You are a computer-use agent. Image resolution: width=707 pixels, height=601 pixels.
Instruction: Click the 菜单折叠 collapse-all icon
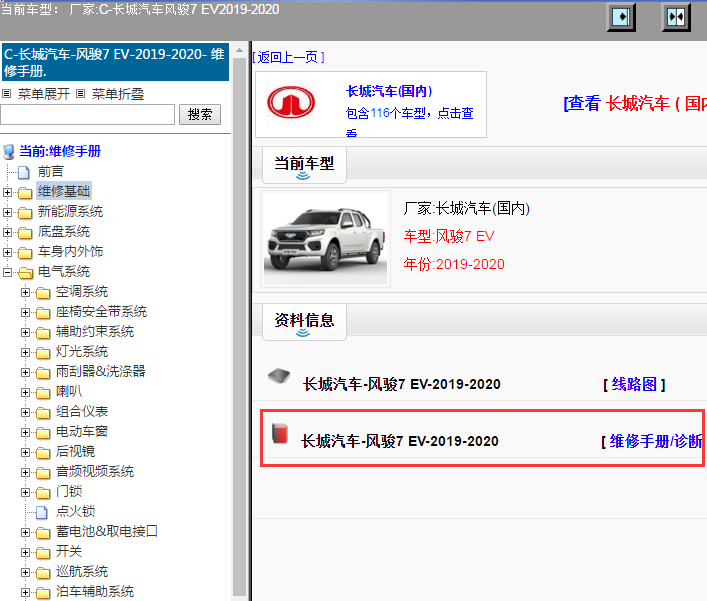(80, 94)
